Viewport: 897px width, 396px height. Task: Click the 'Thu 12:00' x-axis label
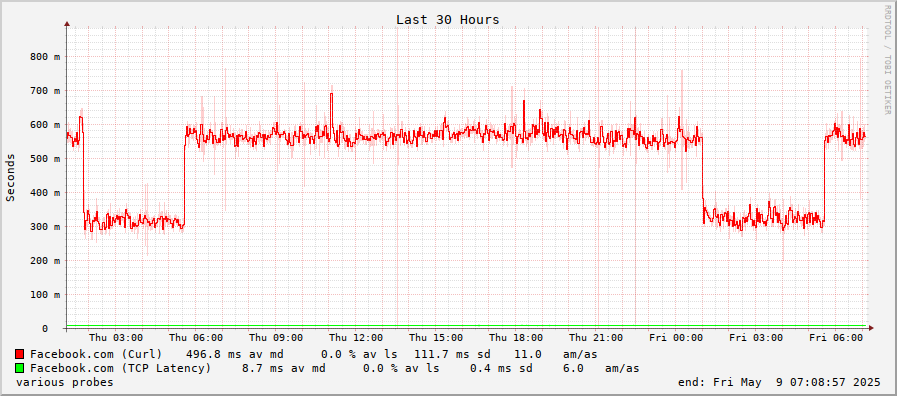point(356,338)
